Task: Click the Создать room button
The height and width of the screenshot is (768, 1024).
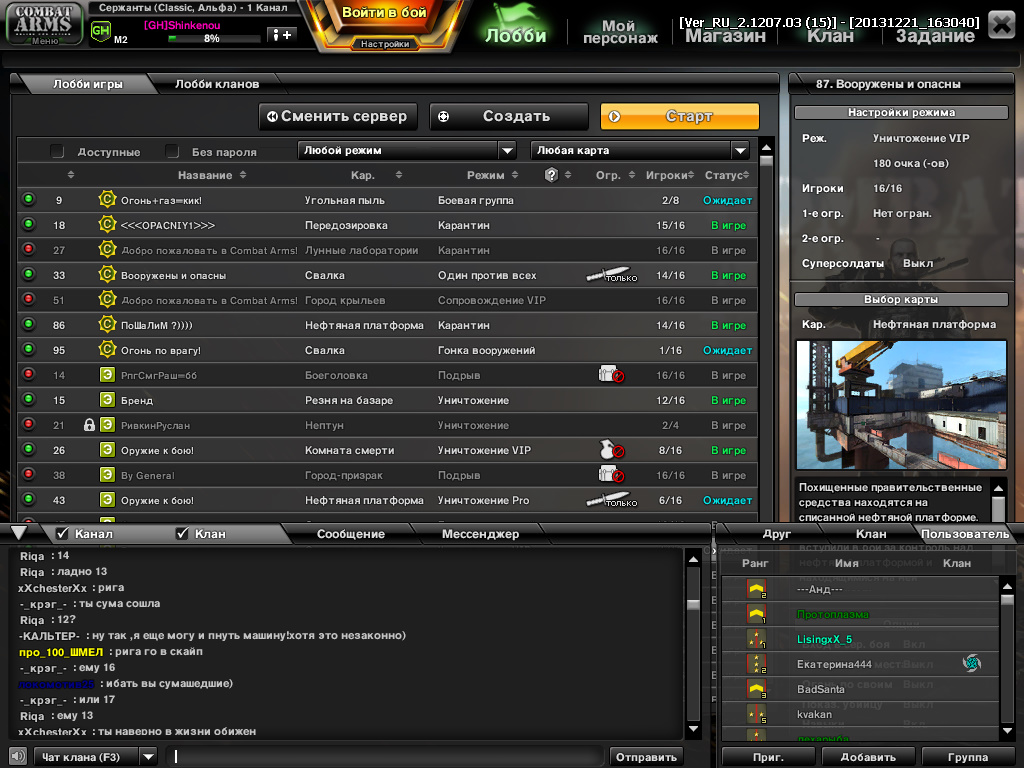Action: point(509,116)
